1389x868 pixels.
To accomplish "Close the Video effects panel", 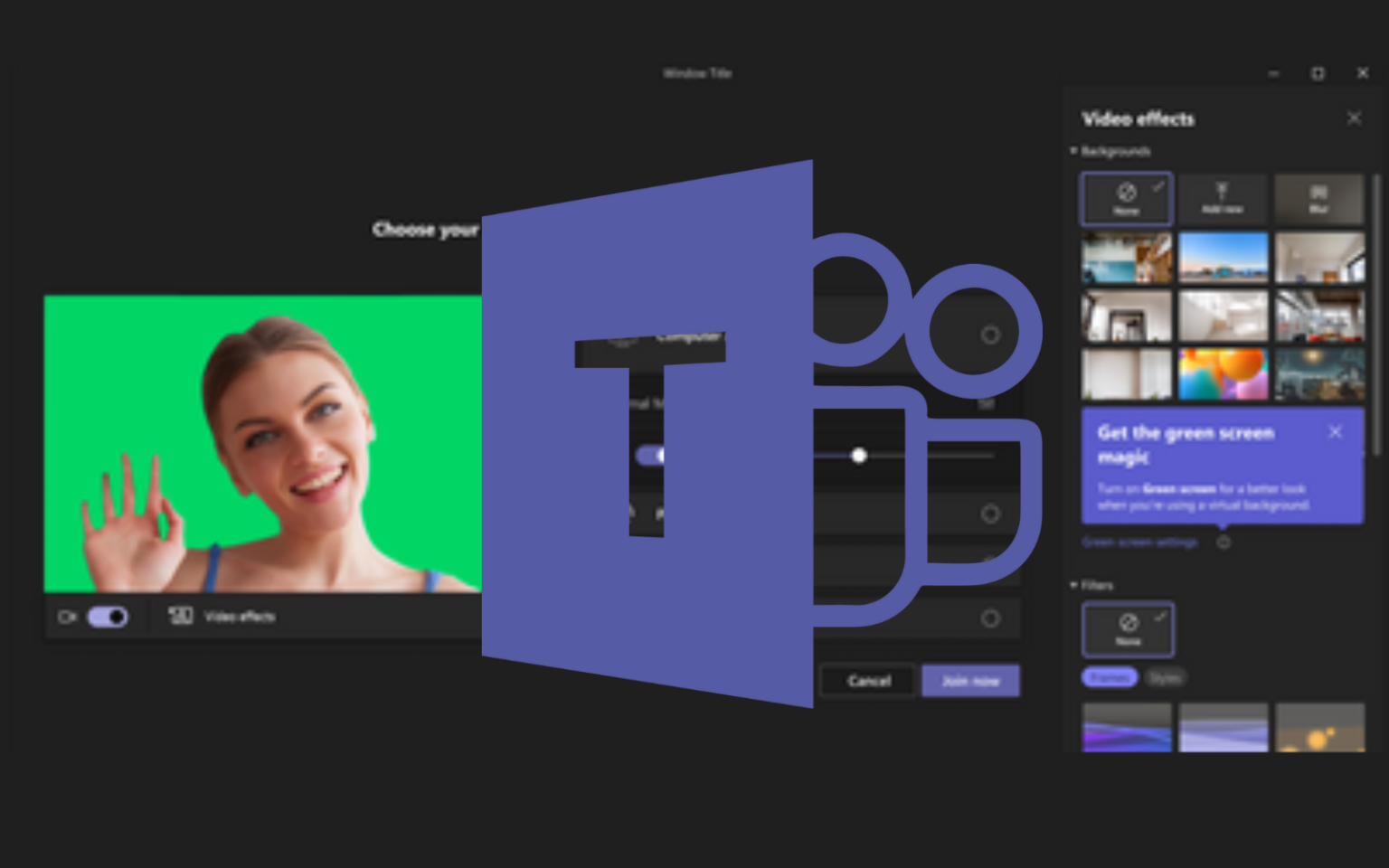I will click(1354, 118).
